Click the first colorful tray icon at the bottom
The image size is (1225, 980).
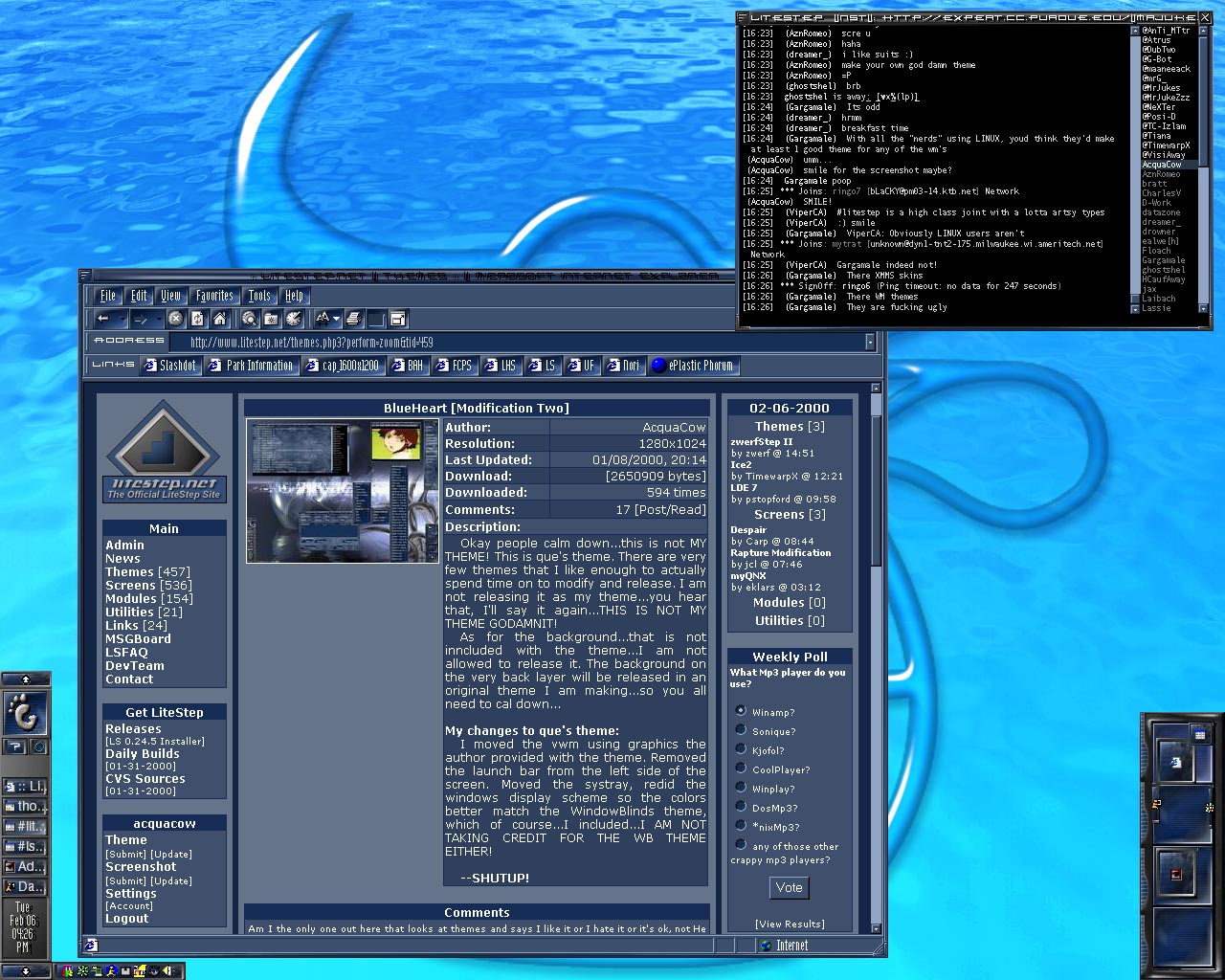point(68,970)
